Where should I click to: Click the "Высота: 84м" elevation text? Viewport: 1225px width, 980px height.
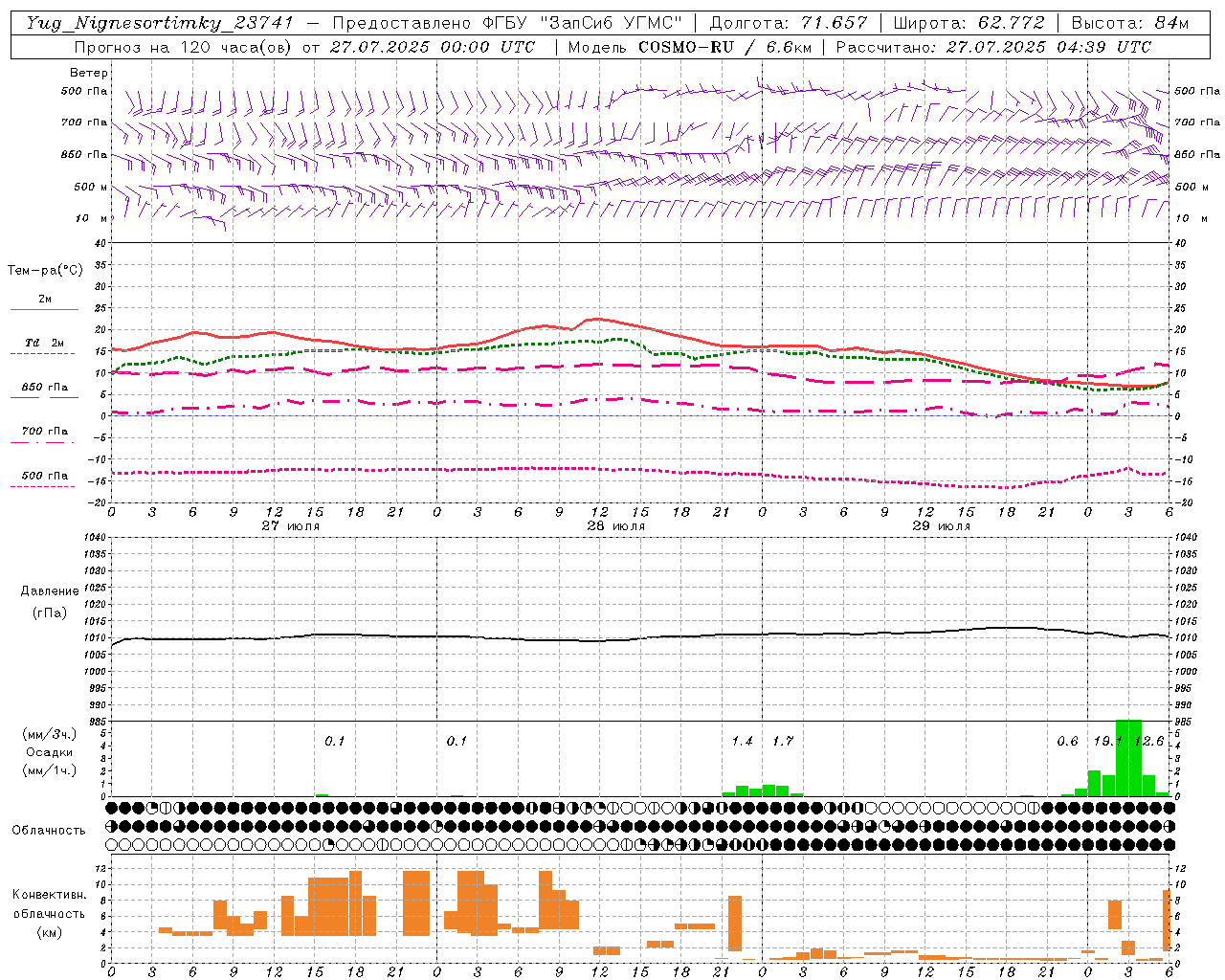click(x=1130, y=23)
